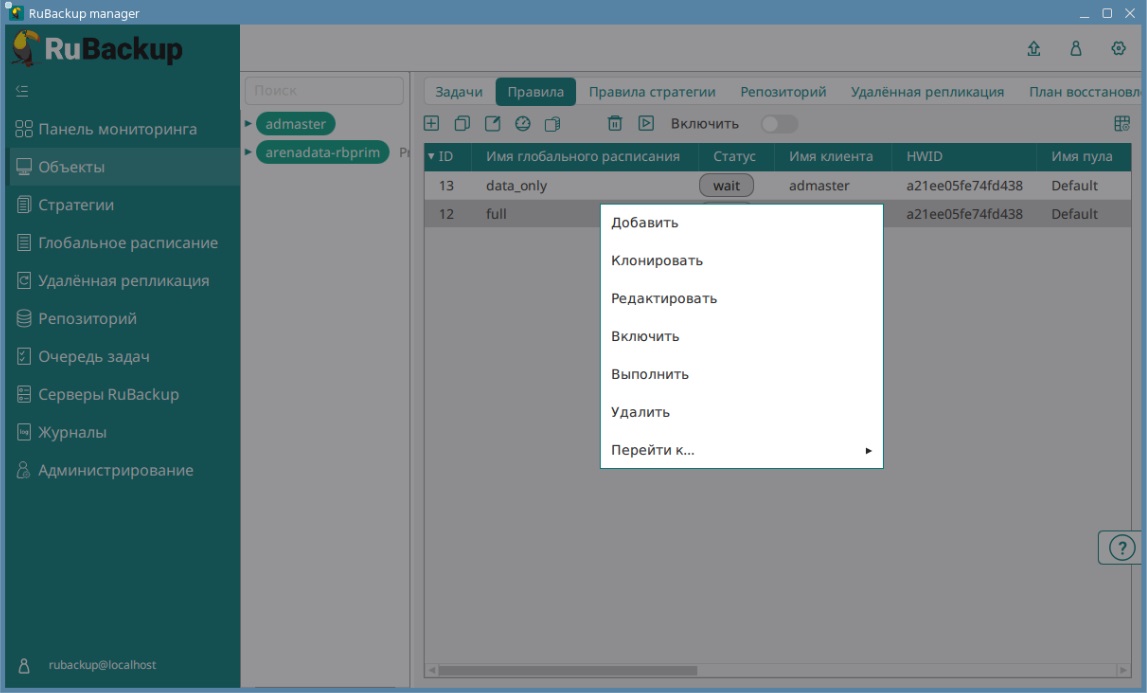Image resolution: width=1147 pixels, height=693 pixels.
Task: Choose Клонировать from the context menu
Action: tap(657, 261)
